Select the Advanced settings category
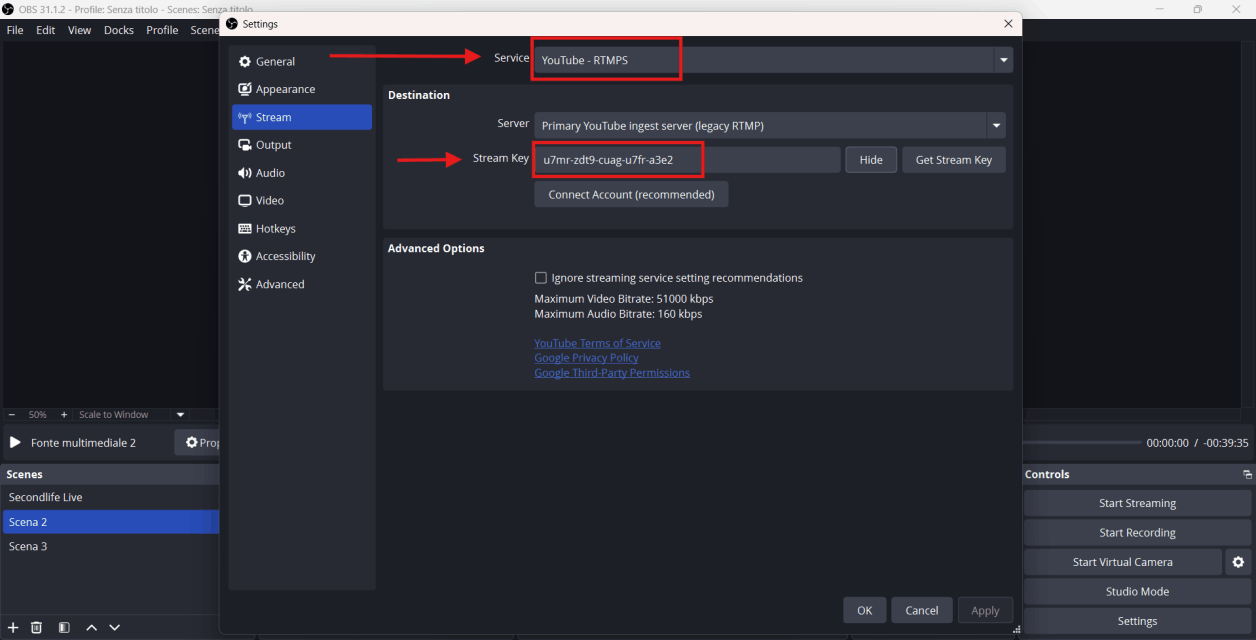 point(301,284)
